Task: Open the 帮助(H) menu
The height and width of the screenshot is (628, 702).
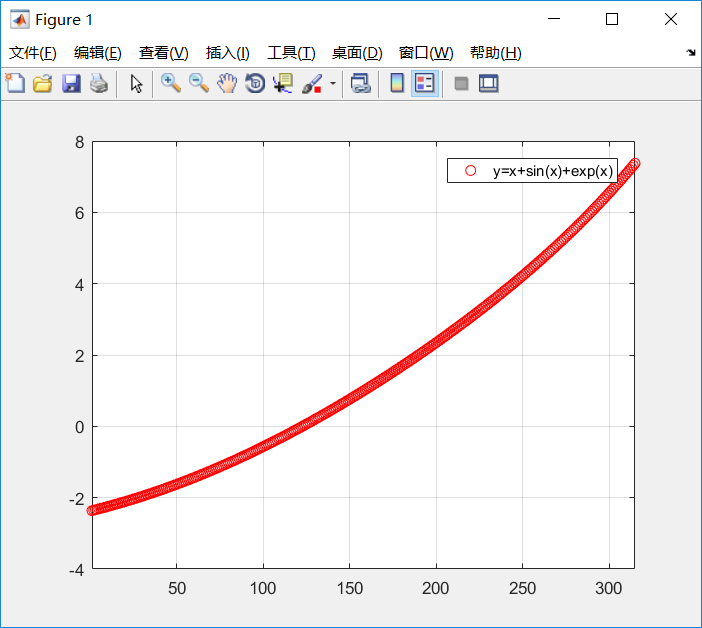Action: click(496, 53)
